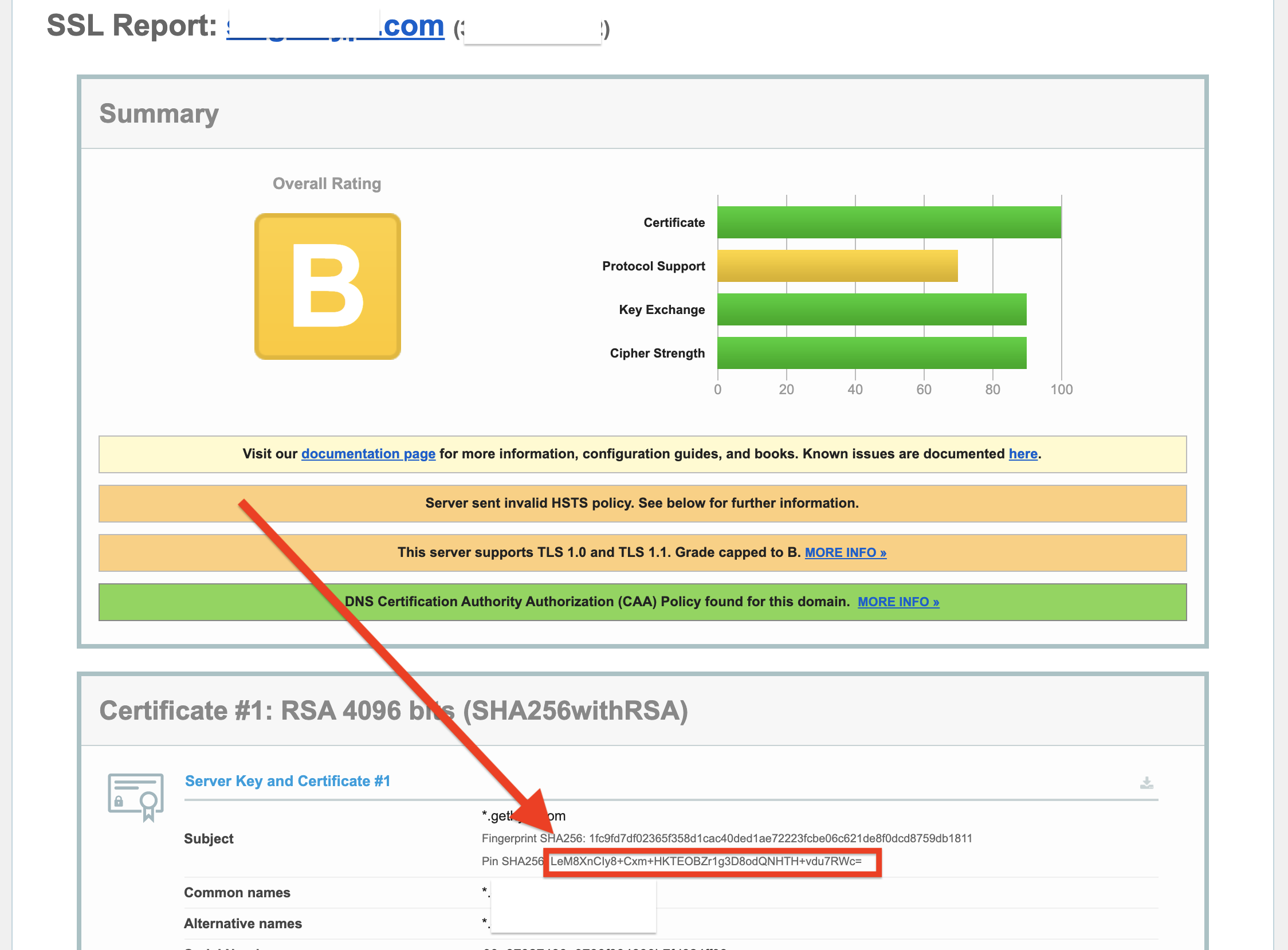Open MORE INFO link for TLS 1.0 warning
1288x950 pixels.
[x=845, y=552]
